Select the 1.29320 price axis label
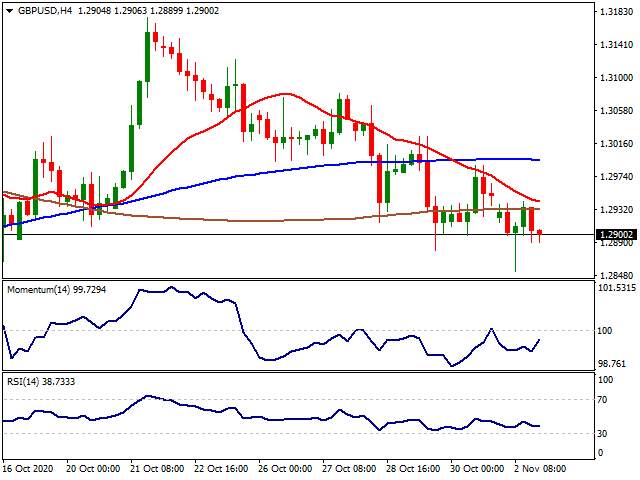This screenshot has width=640, height=480. 616,210
